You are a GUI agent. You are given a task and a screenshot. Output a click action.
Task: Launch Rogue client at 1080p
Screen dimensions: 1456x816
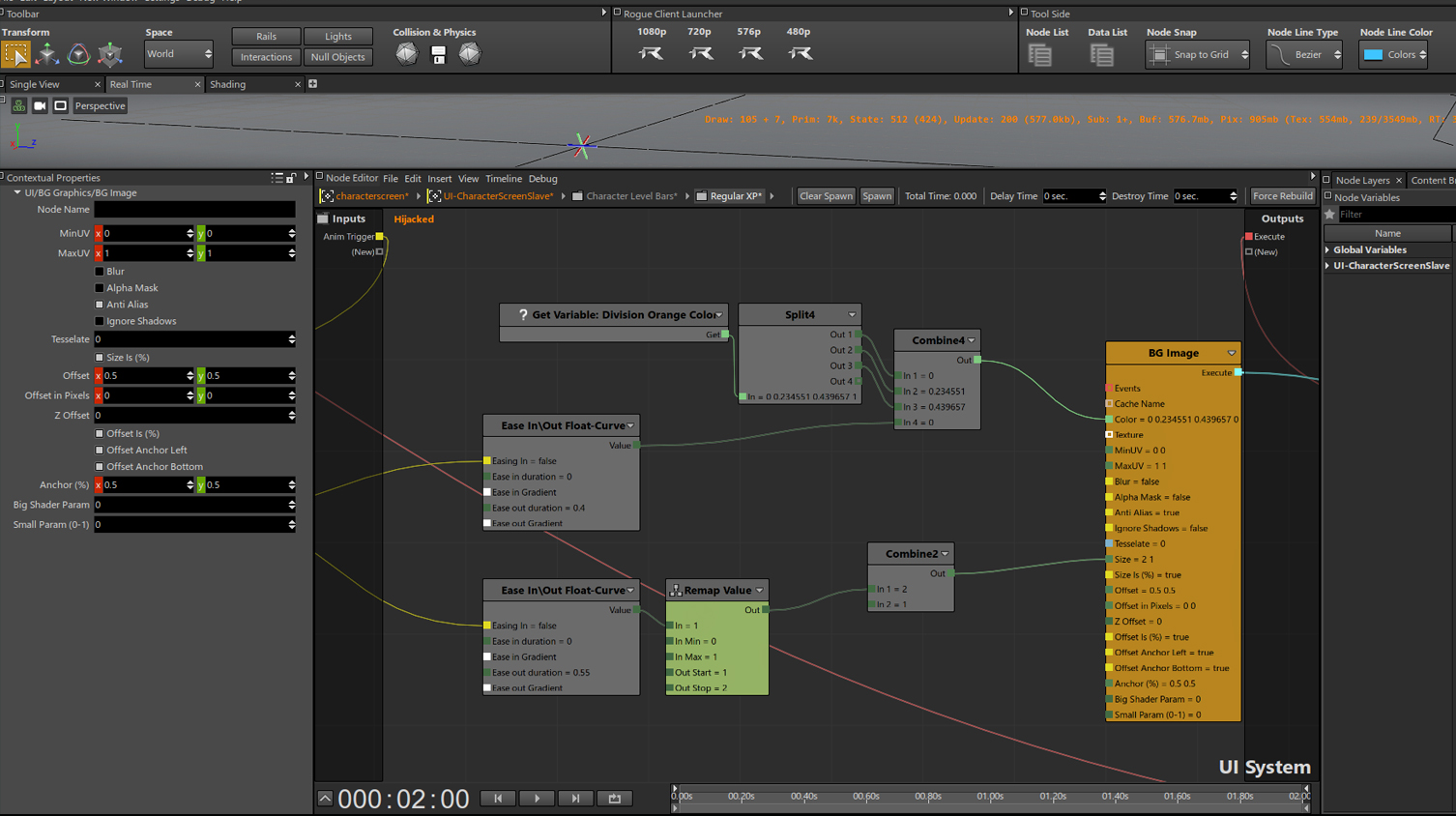(x=651, y=53)
